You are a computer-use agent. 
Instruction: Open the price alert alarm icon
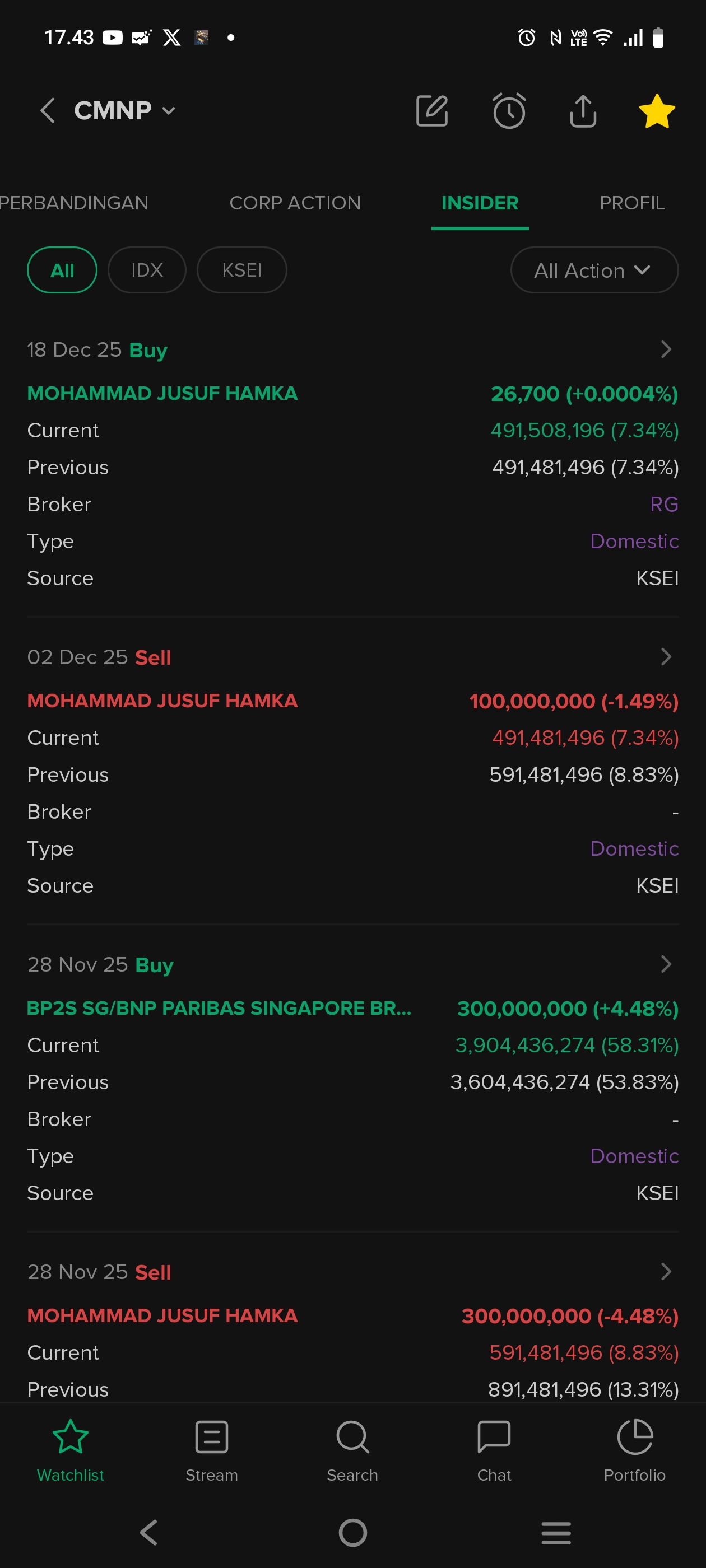tap(509, 111)
